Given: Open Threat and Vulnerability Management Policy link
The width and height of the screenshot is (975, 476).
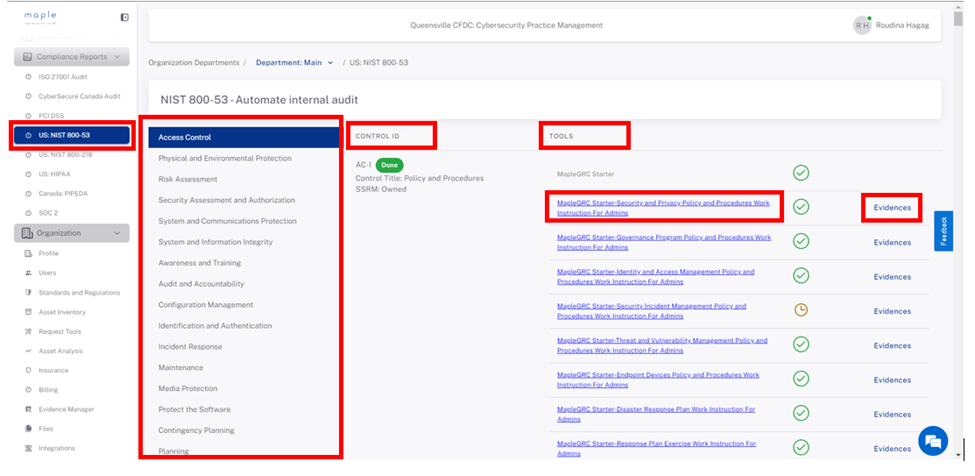Looking at the screenshot, I should tap(662, 346).
